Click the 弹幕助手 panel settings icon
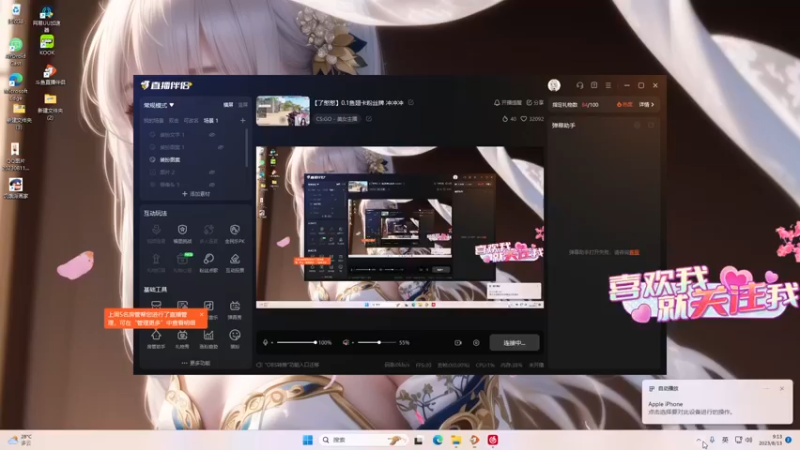The image size is (800, 450). pos(637,125)
